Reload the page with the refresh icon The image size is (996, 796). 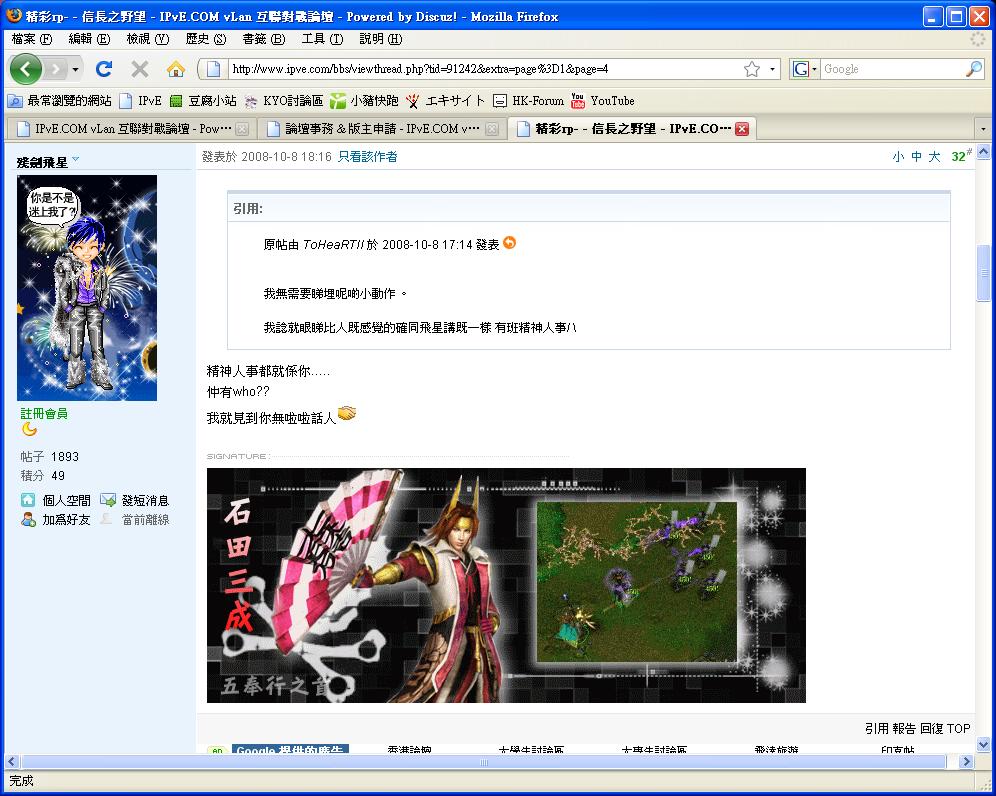(x=103, y=69)
